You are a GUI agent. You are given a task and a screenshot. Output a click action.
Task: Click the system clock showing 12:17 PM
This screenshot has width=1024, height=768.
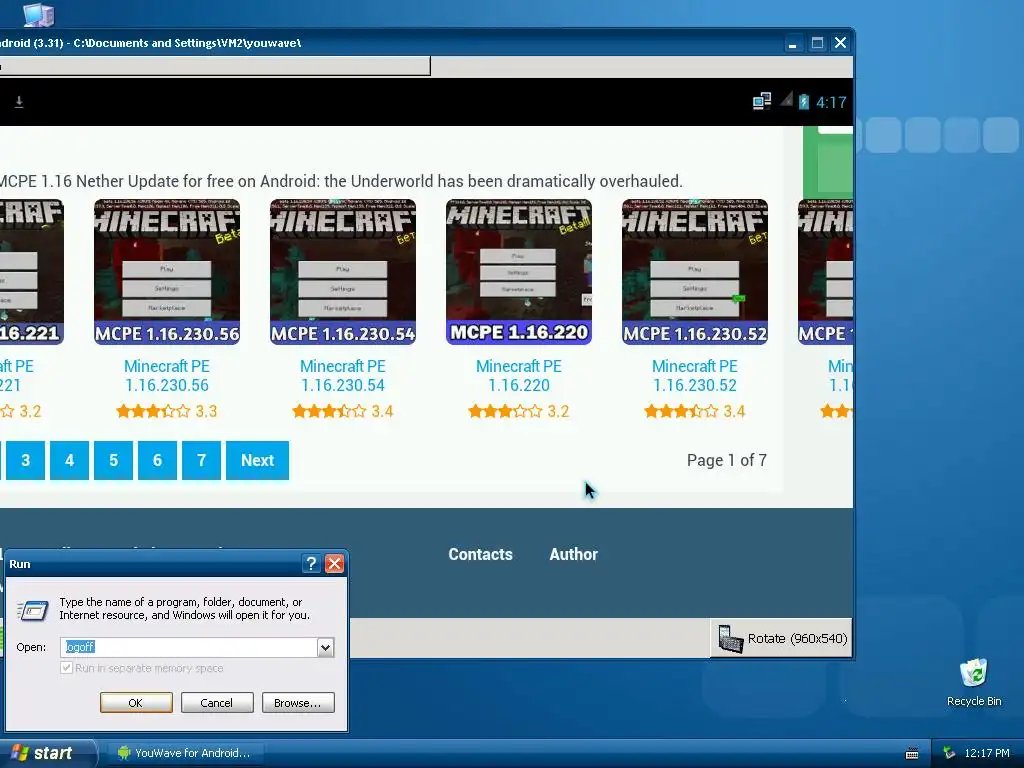[x=987, y=753]
